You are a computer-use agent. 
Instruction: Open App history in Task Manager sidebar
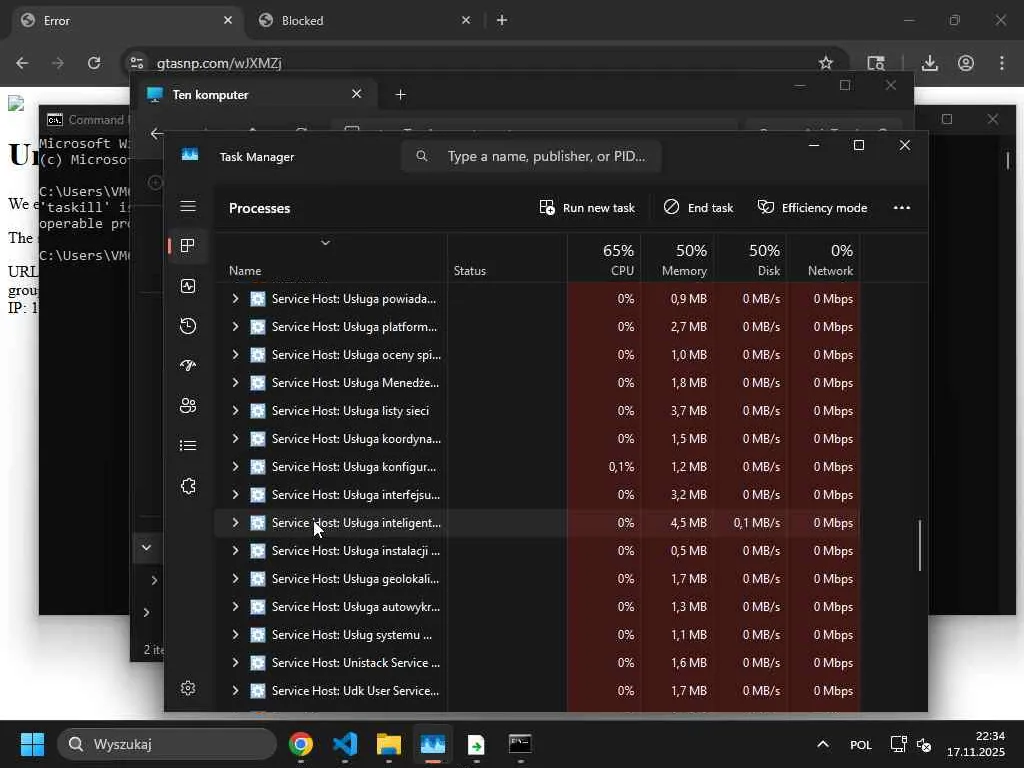click(187, 326)
